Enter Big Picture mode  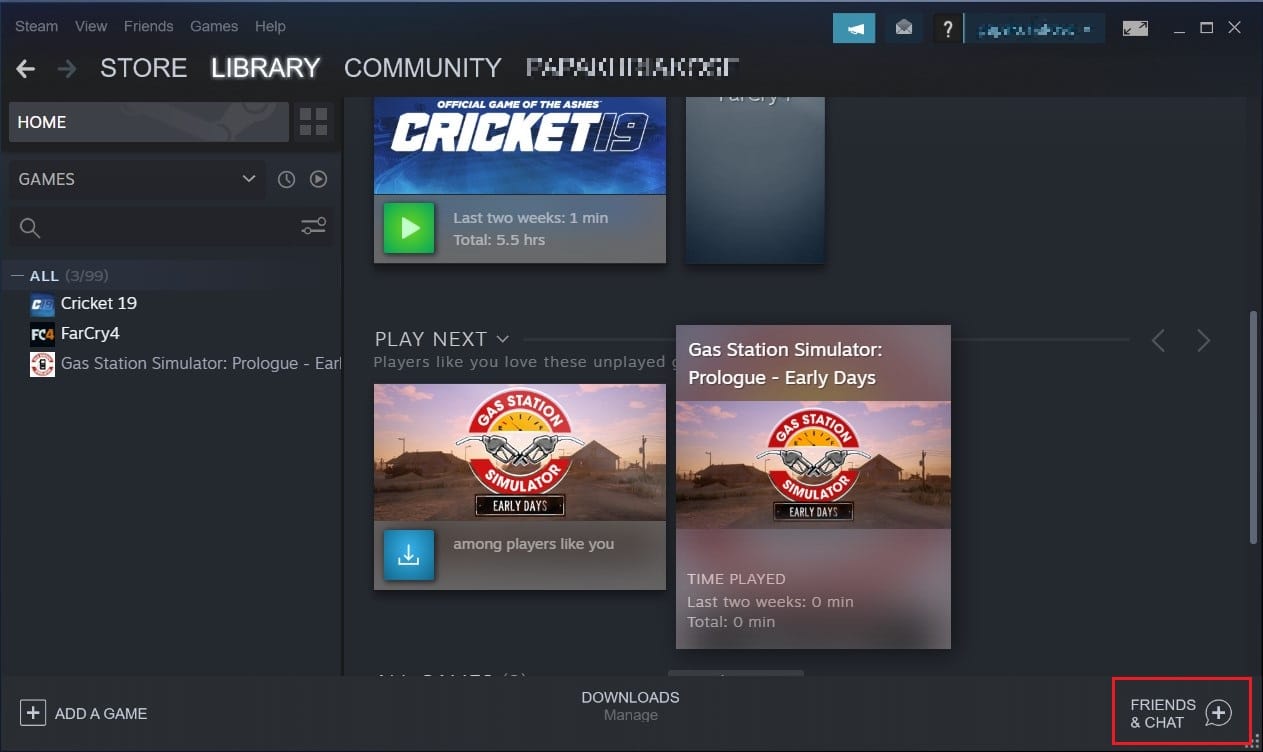click(x=1135, y=27)
